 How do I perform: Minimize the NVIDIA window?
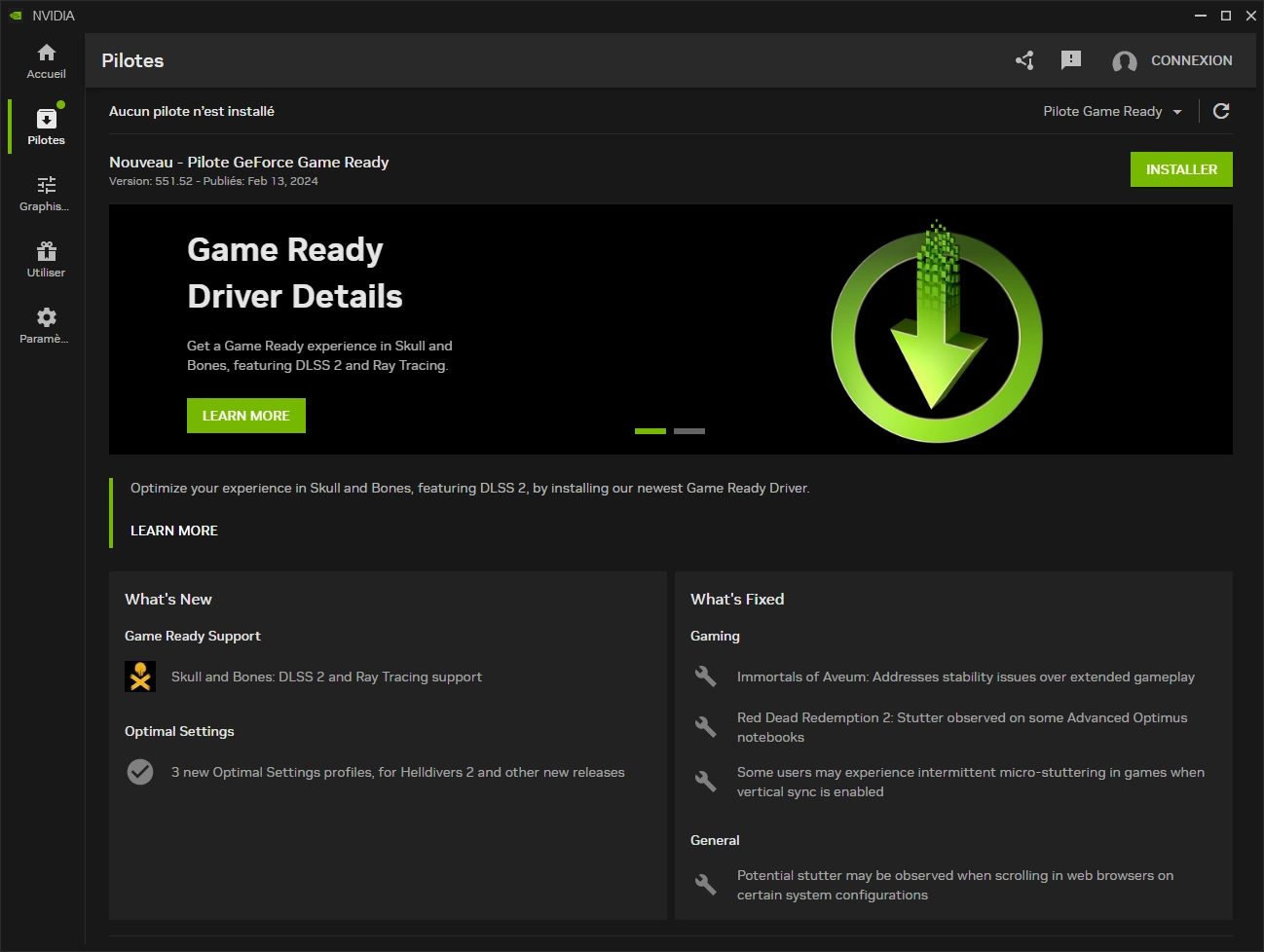pos(1201,16)
